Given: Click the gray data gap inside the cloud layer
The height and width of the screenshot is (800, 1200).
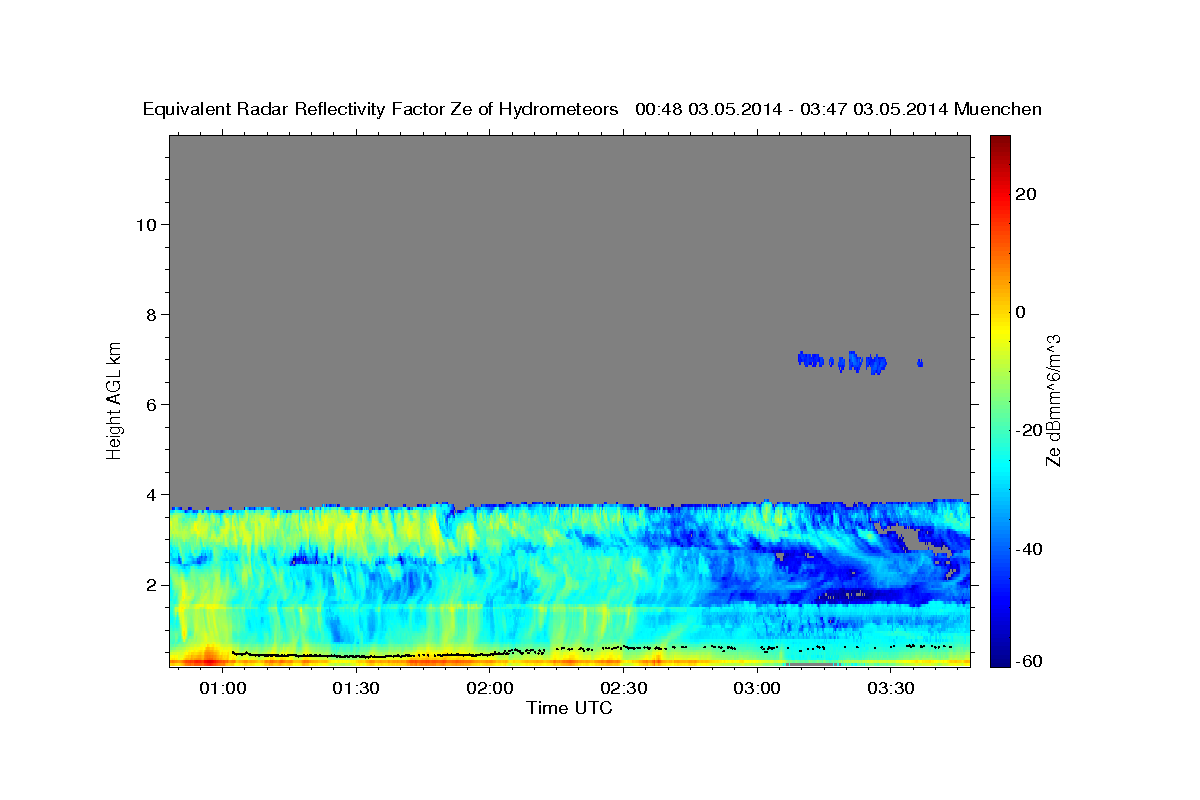Looking at the screenshot, I should (910, 539).
